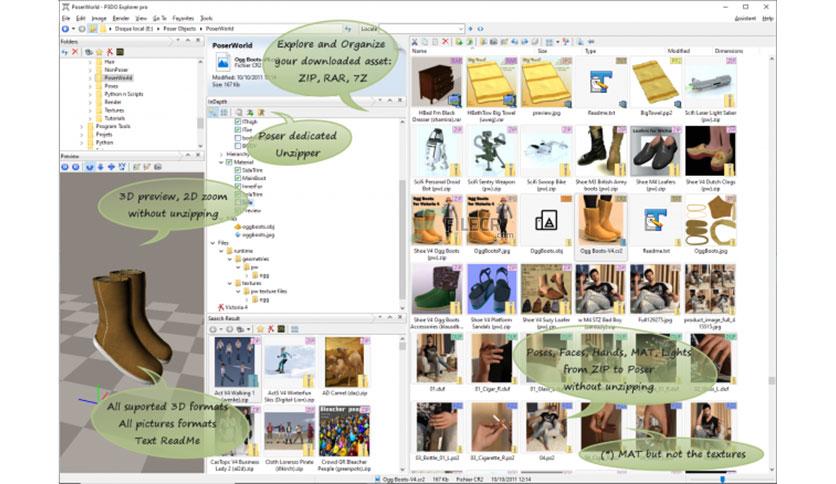Click the red Delete X in files toolbar
The height and width of the screenshot is (484, 836).
pyautogui.click(x=445, y=42)
